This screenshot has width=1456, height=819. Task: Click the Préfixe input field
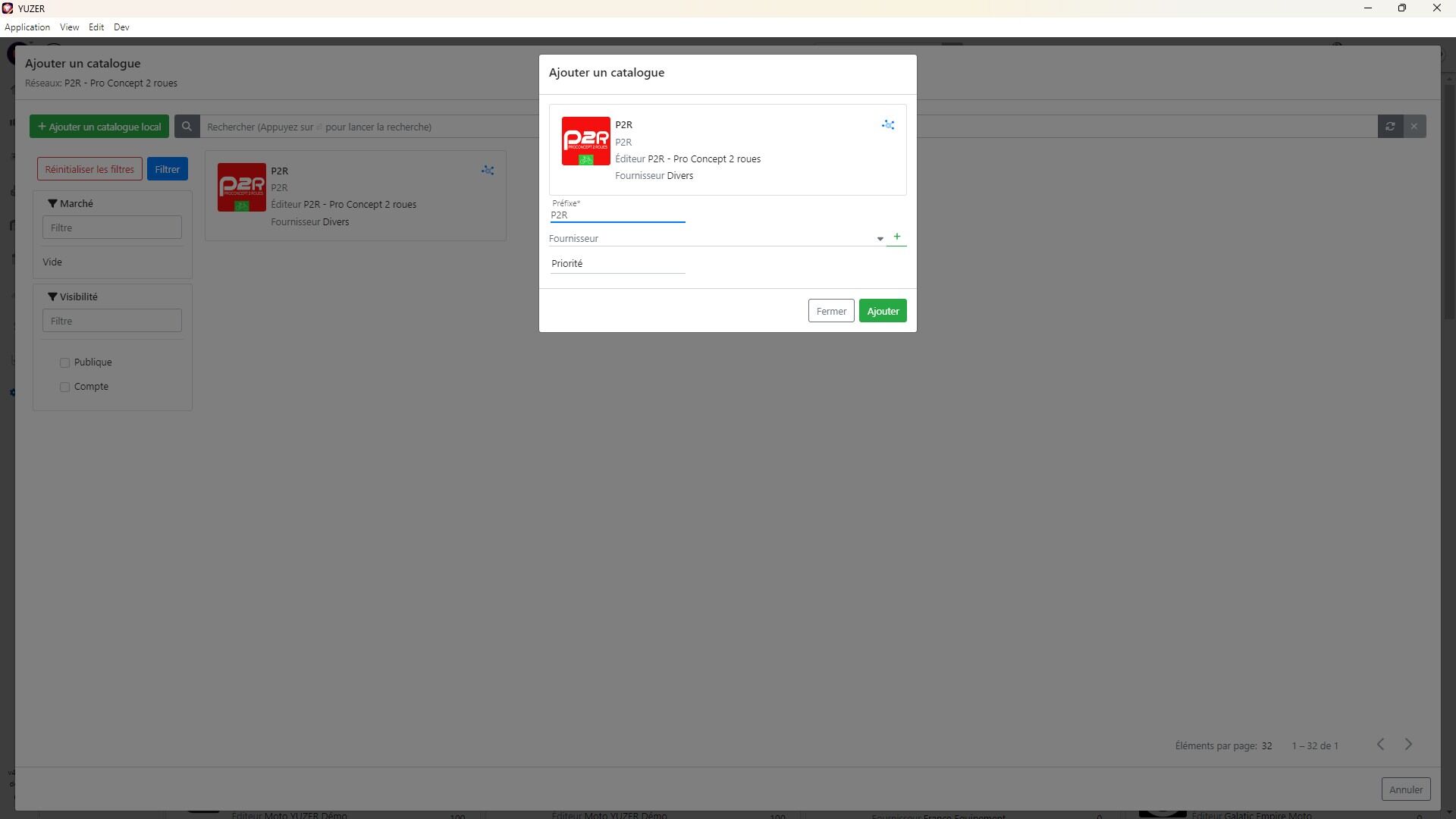click(617, 215)
